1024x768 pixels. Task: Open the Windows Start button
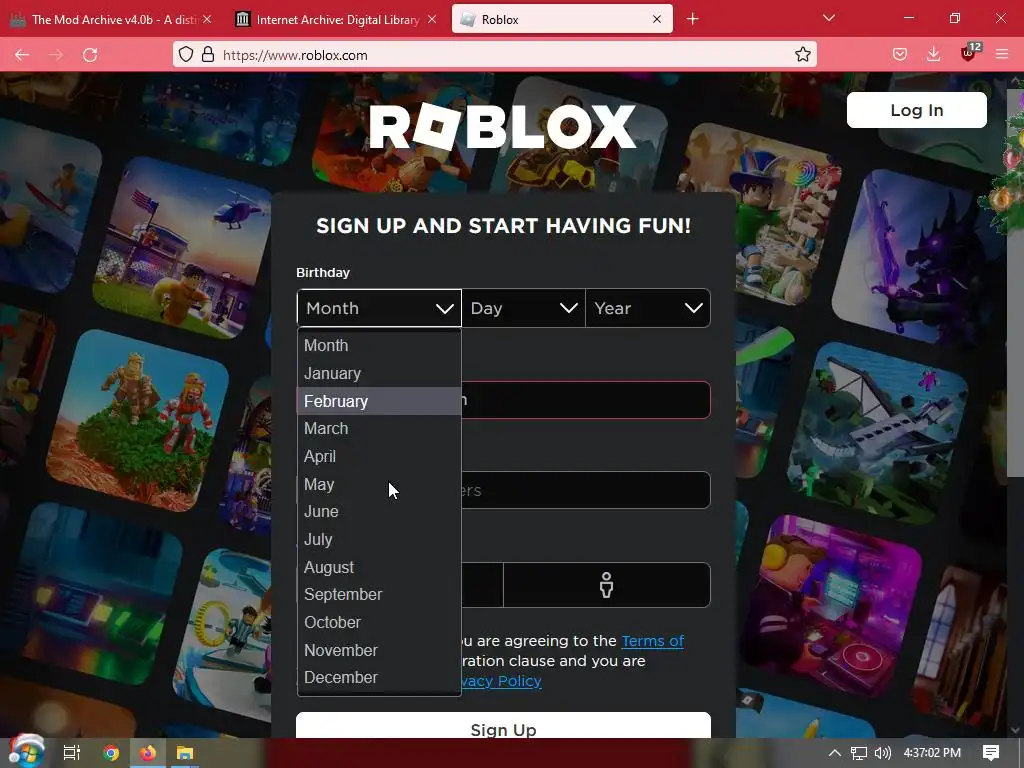click(26, 752)
